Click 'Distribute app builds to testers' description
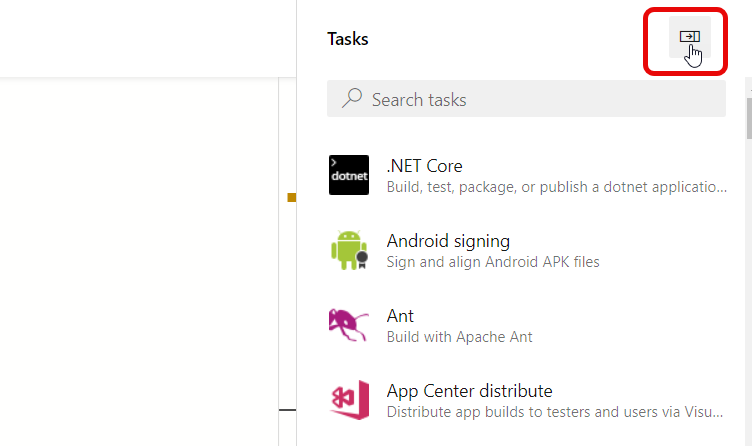Viewport: 752px width, 446px height. coord(555,412)
